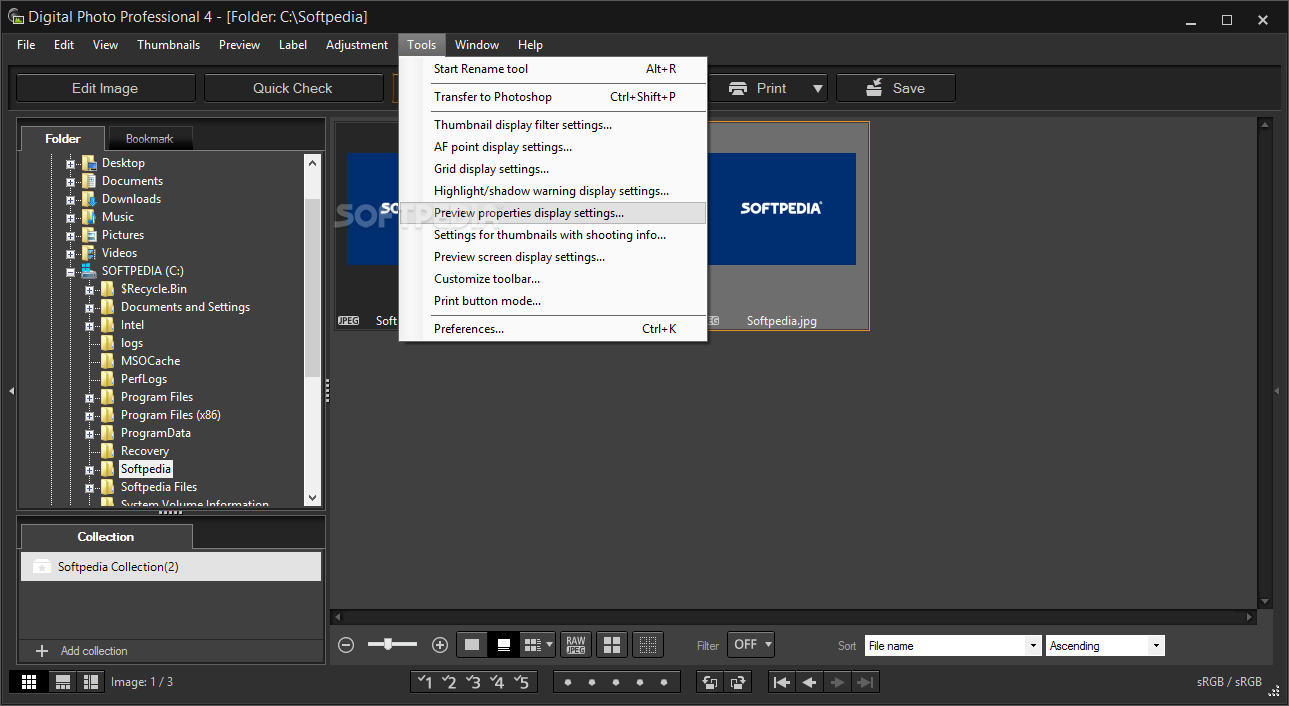Collapse the left panel with edge arrow
1289x706 pixels.
click(x=11, y=391)
